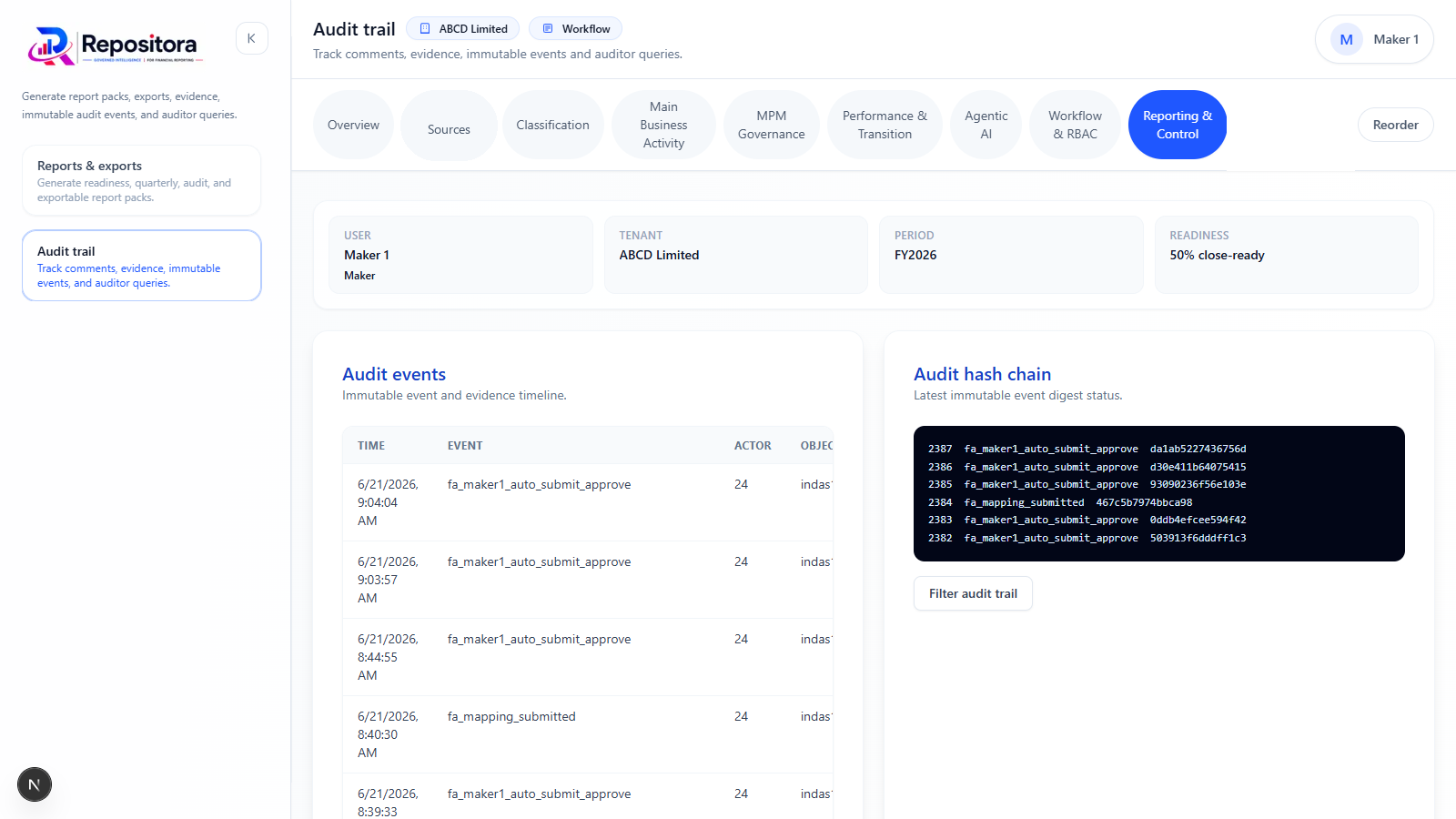Click the Repositora logo

click(115, 45)
